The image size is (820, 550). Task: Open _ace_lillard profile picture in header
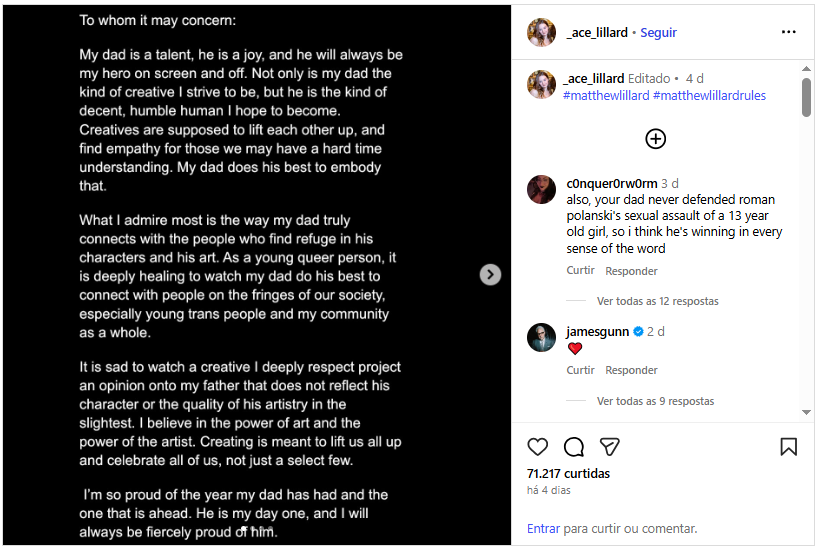[x=541, y=32]
